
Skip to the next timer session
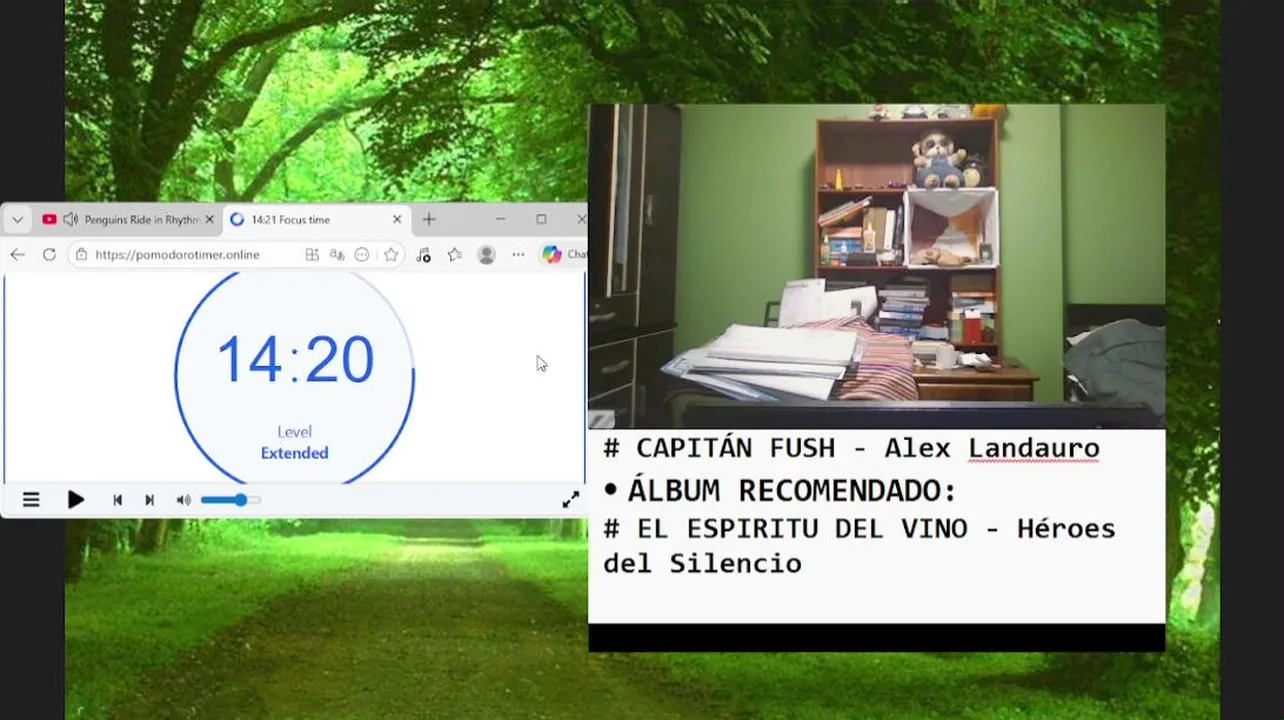(x=149, y=500)
